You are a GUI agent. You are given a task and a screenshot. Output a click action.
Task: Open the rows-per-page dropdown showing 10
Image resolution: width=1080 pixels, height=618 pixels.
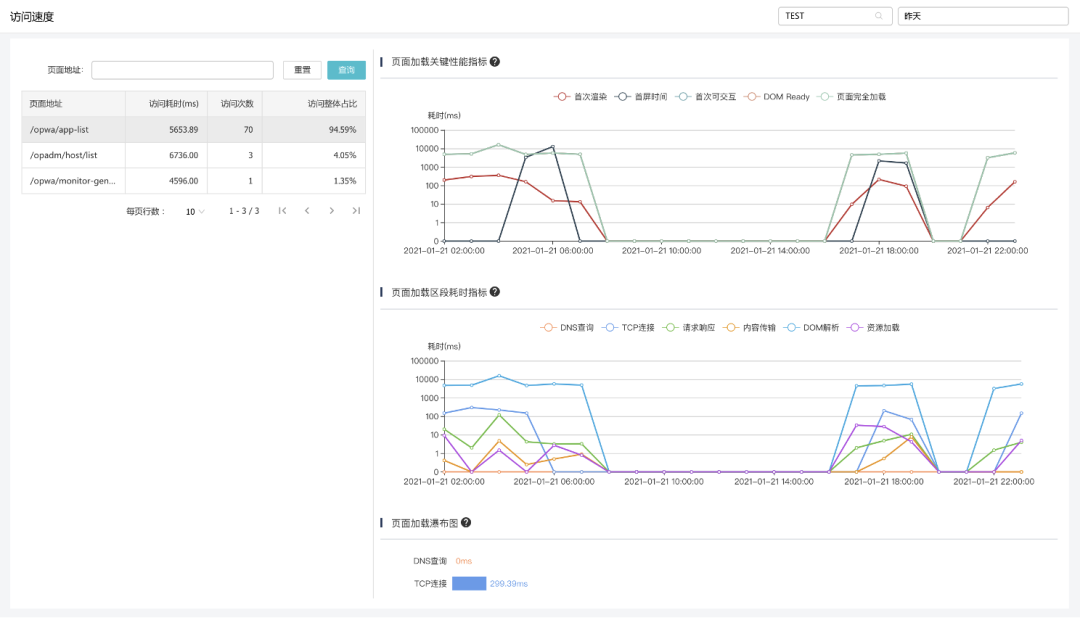(x=195, y=212)
